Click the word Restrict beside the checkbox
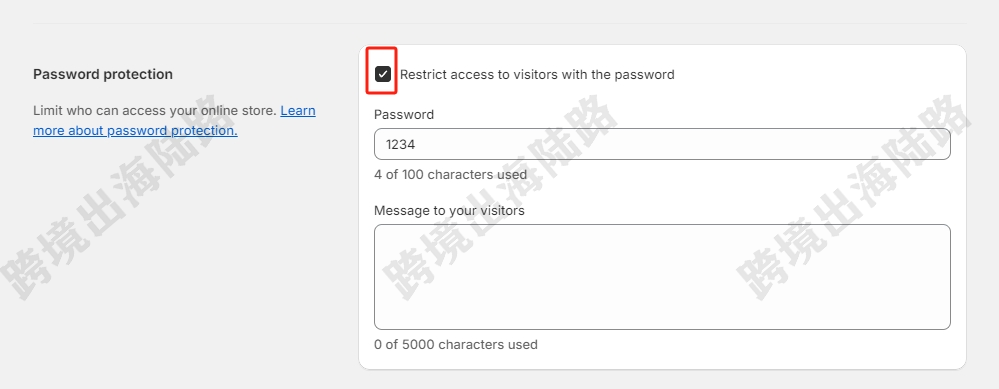 (x=424, y=74)
